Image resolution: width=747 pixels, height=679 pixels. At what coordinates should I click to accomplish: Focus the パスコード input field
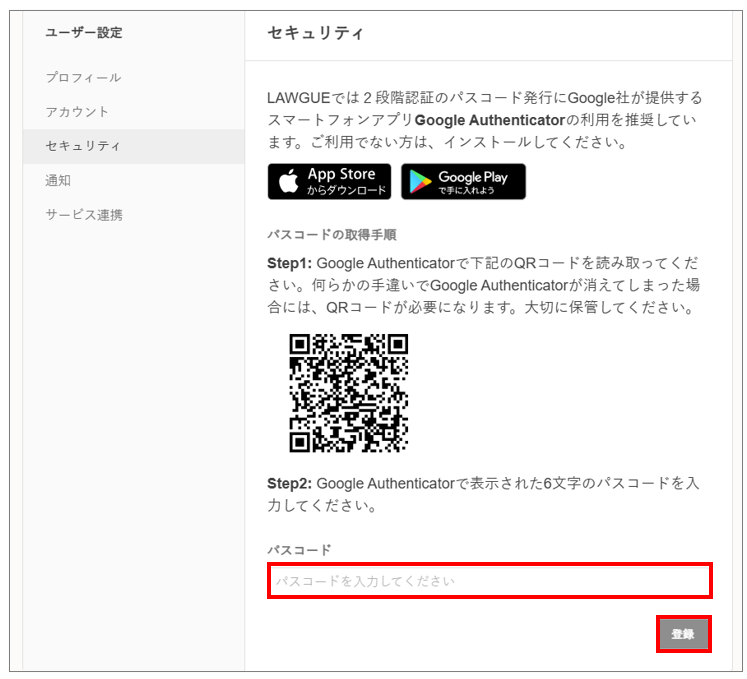click(x=490, y=581)
